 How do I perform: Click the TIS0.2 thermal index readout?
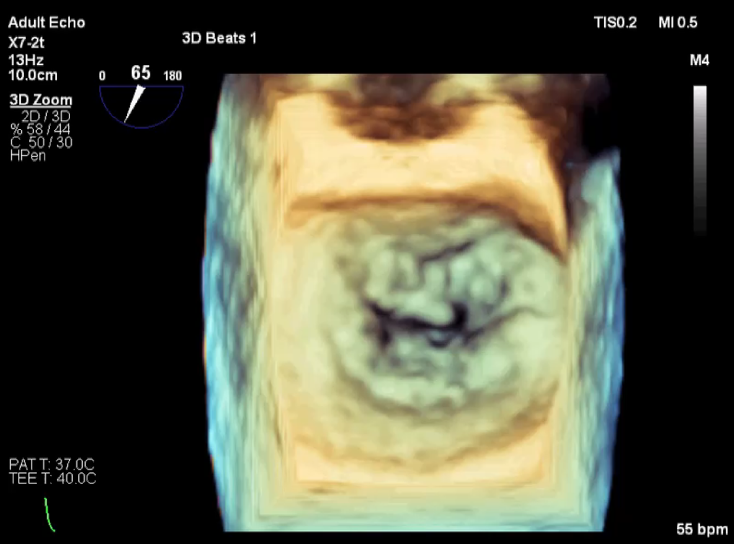[x=613, y=22]
